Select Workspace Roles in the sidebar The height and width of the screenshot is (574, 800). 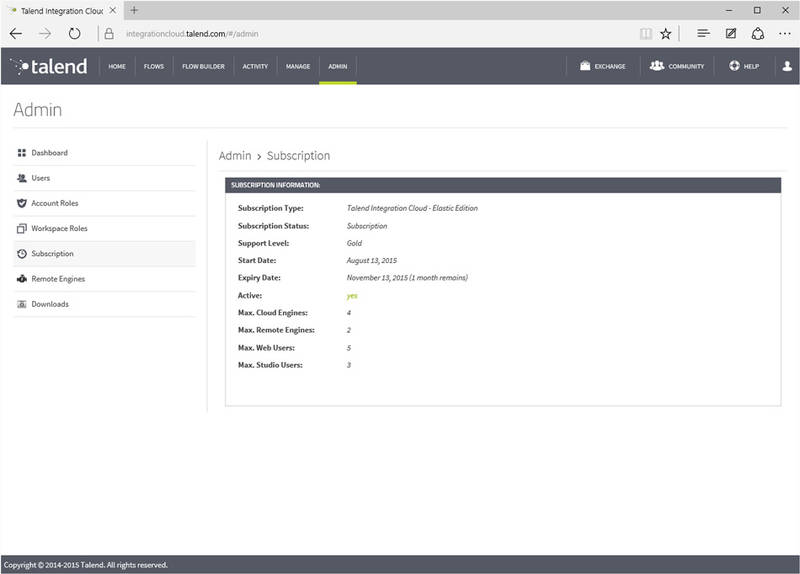tap(104, 229)
